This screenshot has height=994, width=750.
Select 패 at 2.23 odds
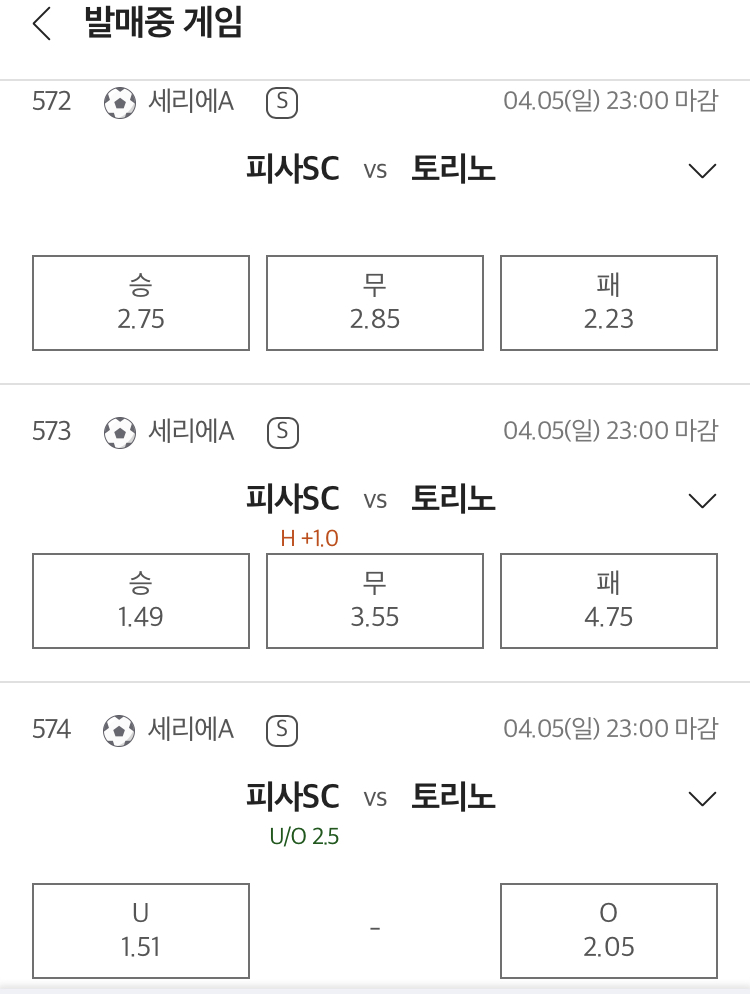(x=609, y=303)
